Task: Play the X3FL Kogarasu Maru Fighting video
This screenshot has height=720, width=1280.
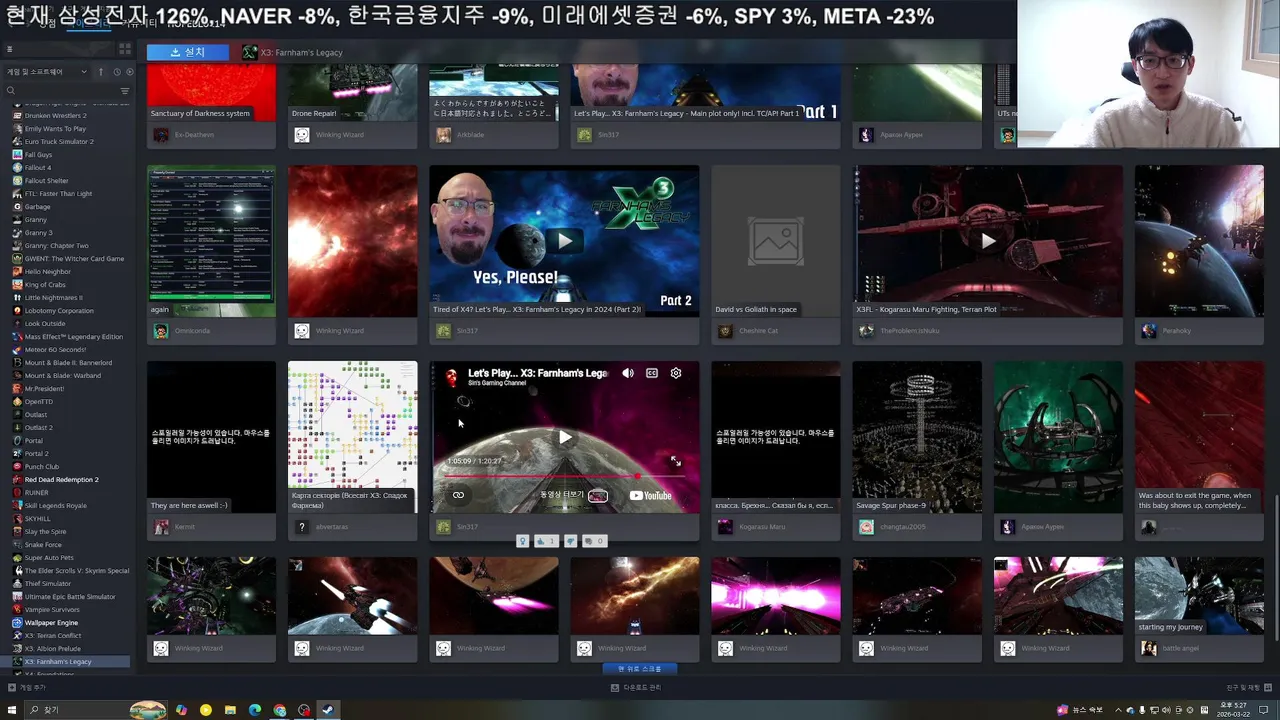Action: point(988,241)
